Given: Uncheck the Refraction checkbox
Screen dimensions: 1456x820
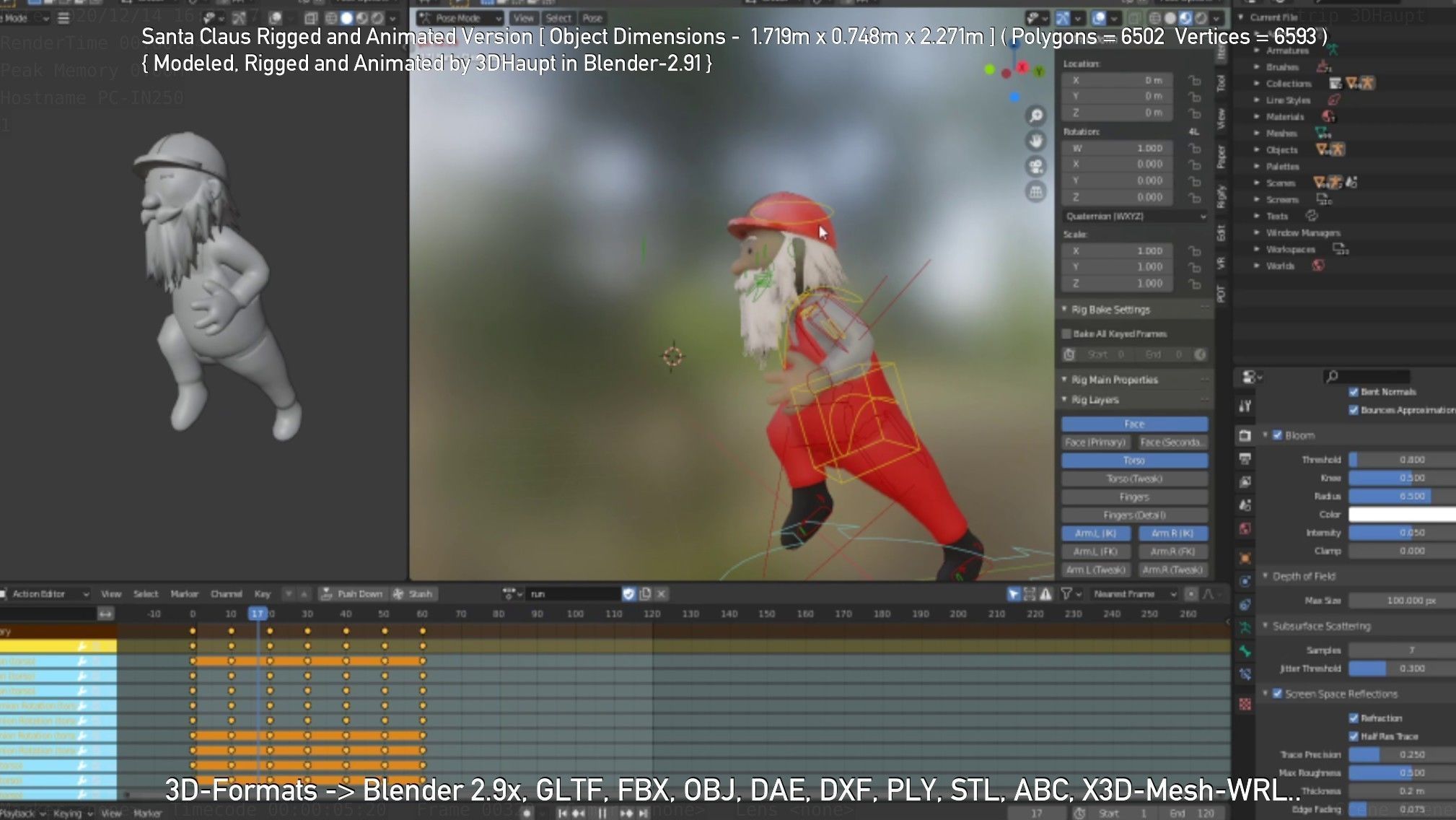Looking at the screenshot, I should tap(1354, 718).
